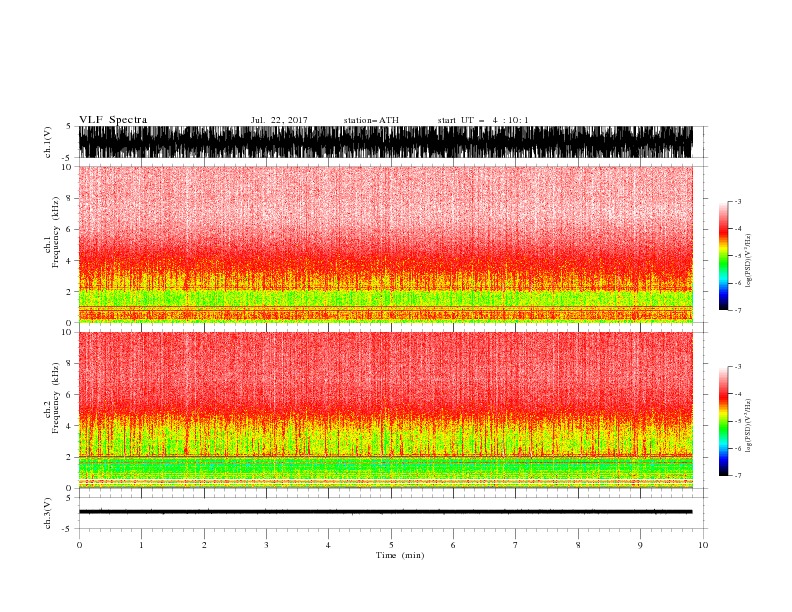Click time axis tick label "6"
The width and height of the screenshot is (792, 612).
[453, 545]
